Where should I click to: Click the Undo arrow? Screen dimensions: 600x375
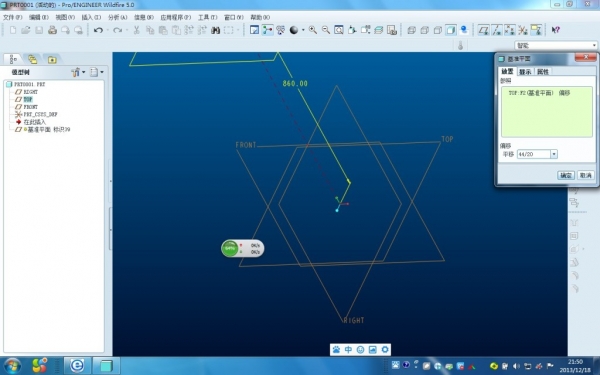(98, 30)
